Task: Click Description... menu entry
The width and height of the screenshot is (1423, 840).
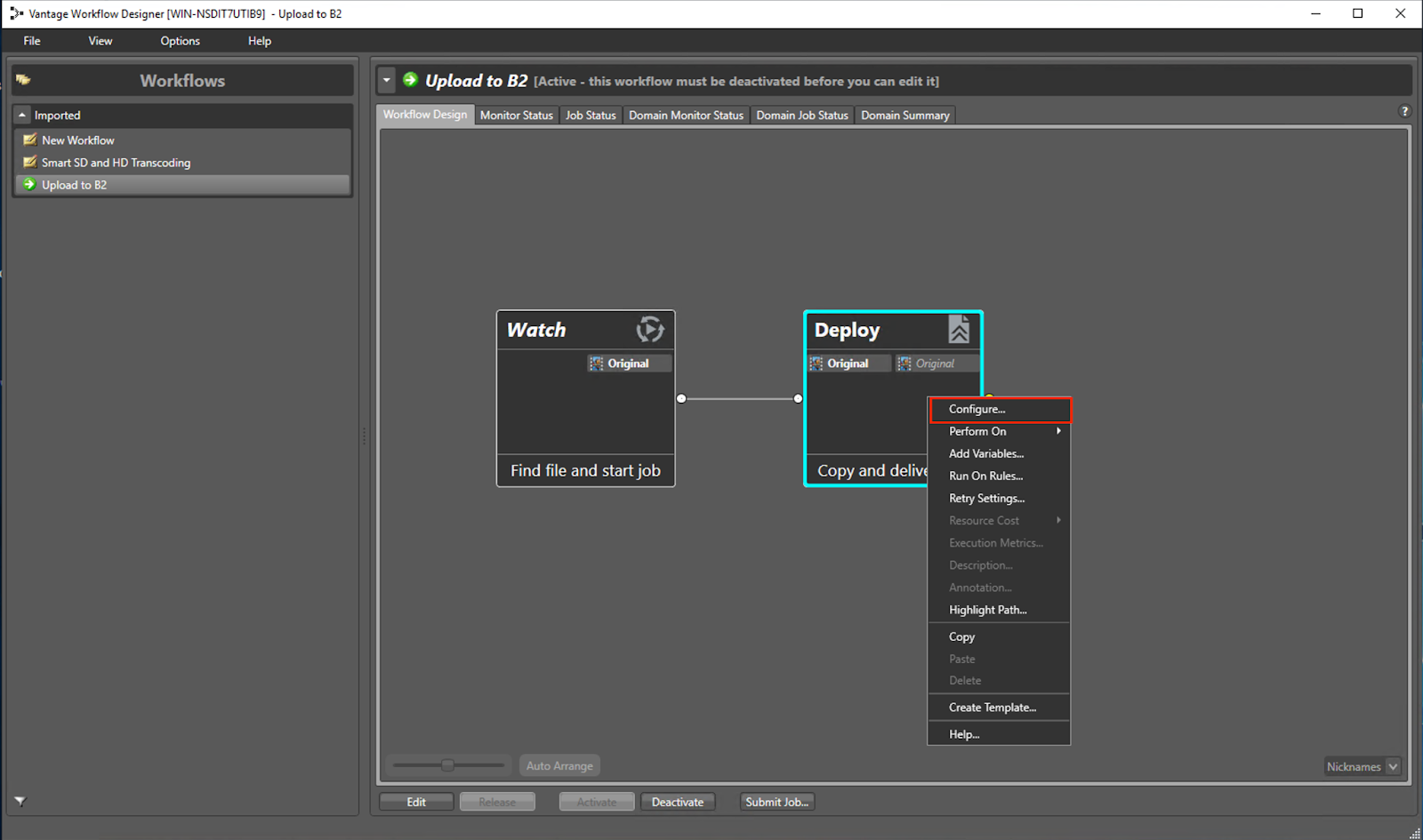Action: point(999,565)
